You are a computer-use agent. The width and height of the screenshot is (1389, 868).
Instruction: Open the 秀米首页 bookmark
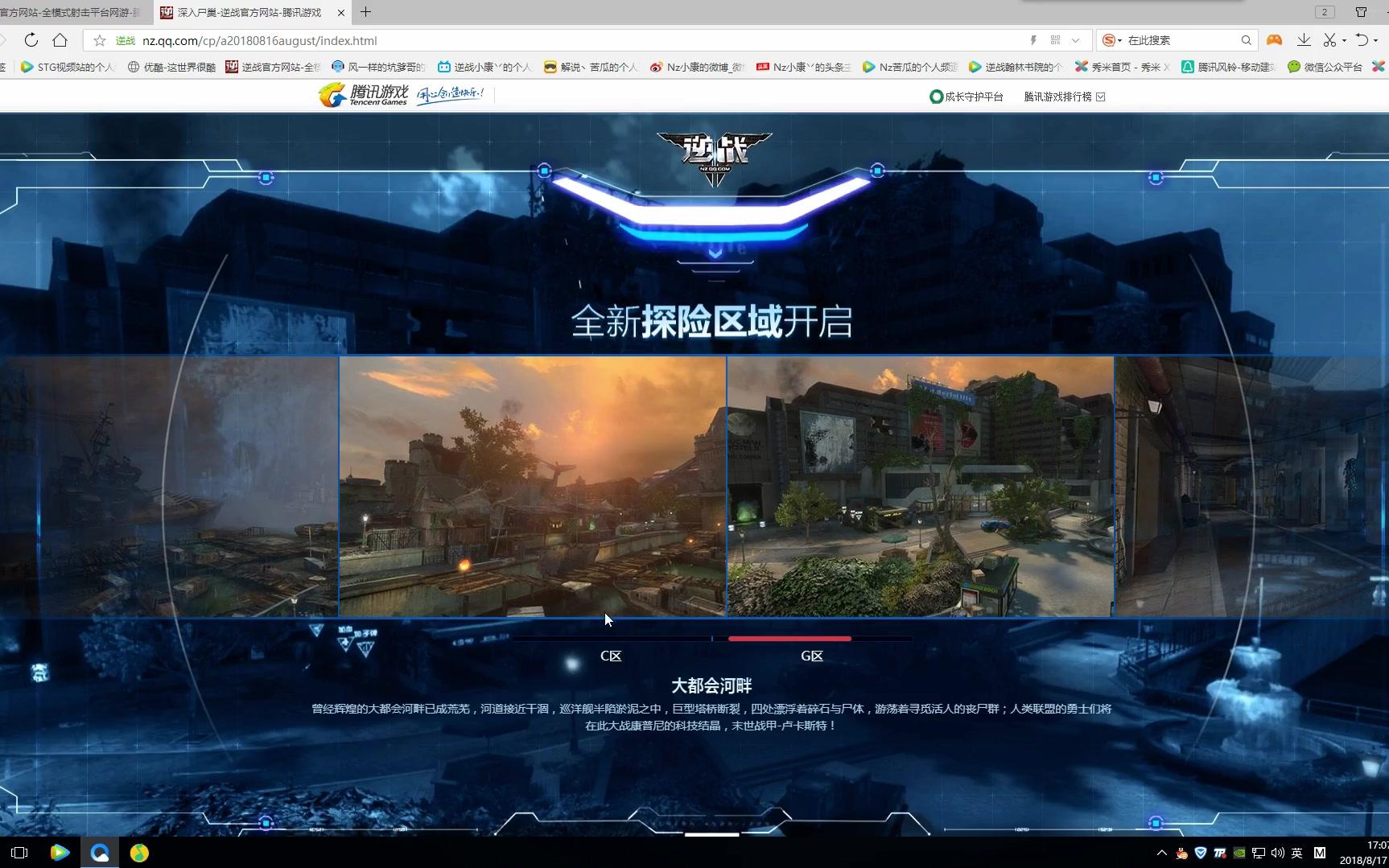[1122, 67]
